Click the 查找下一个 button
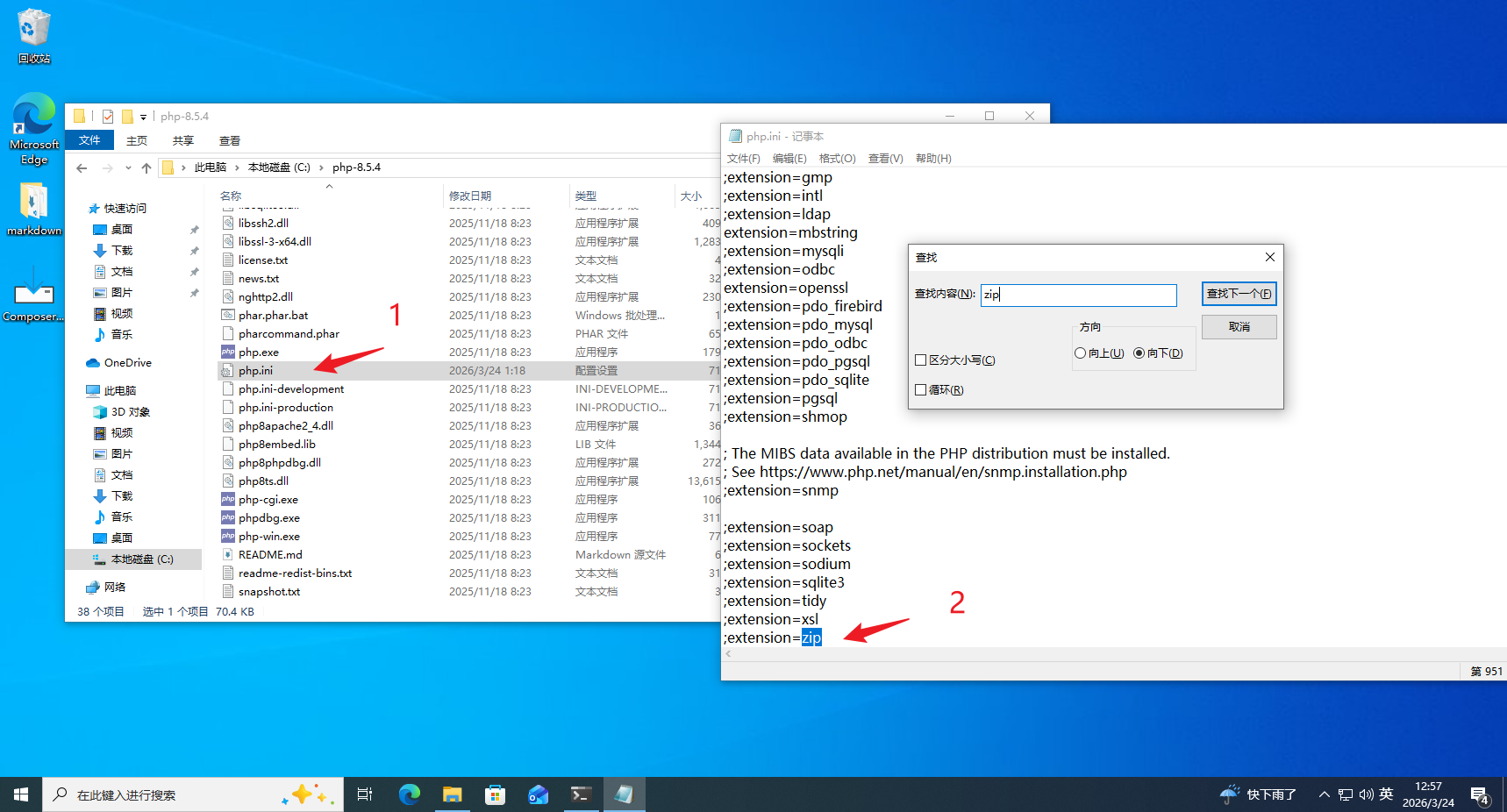 1239,294
